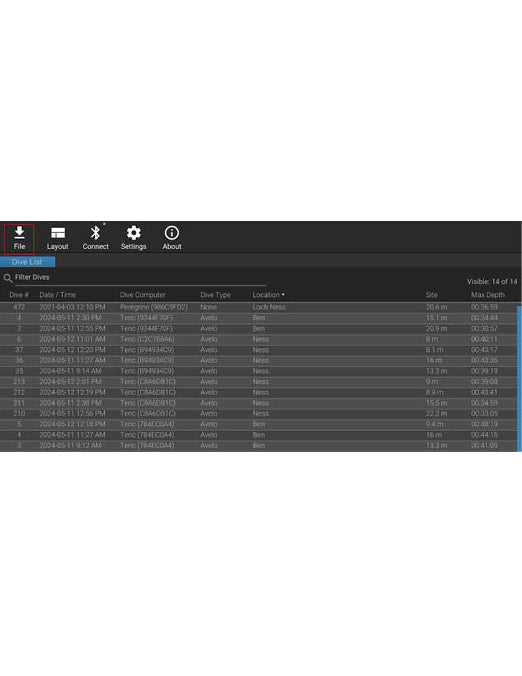This screenshot has width=522, height=676.
Task: Click the duration '00:43:41'
Action: pyautogui.click(x=484, y=392)
